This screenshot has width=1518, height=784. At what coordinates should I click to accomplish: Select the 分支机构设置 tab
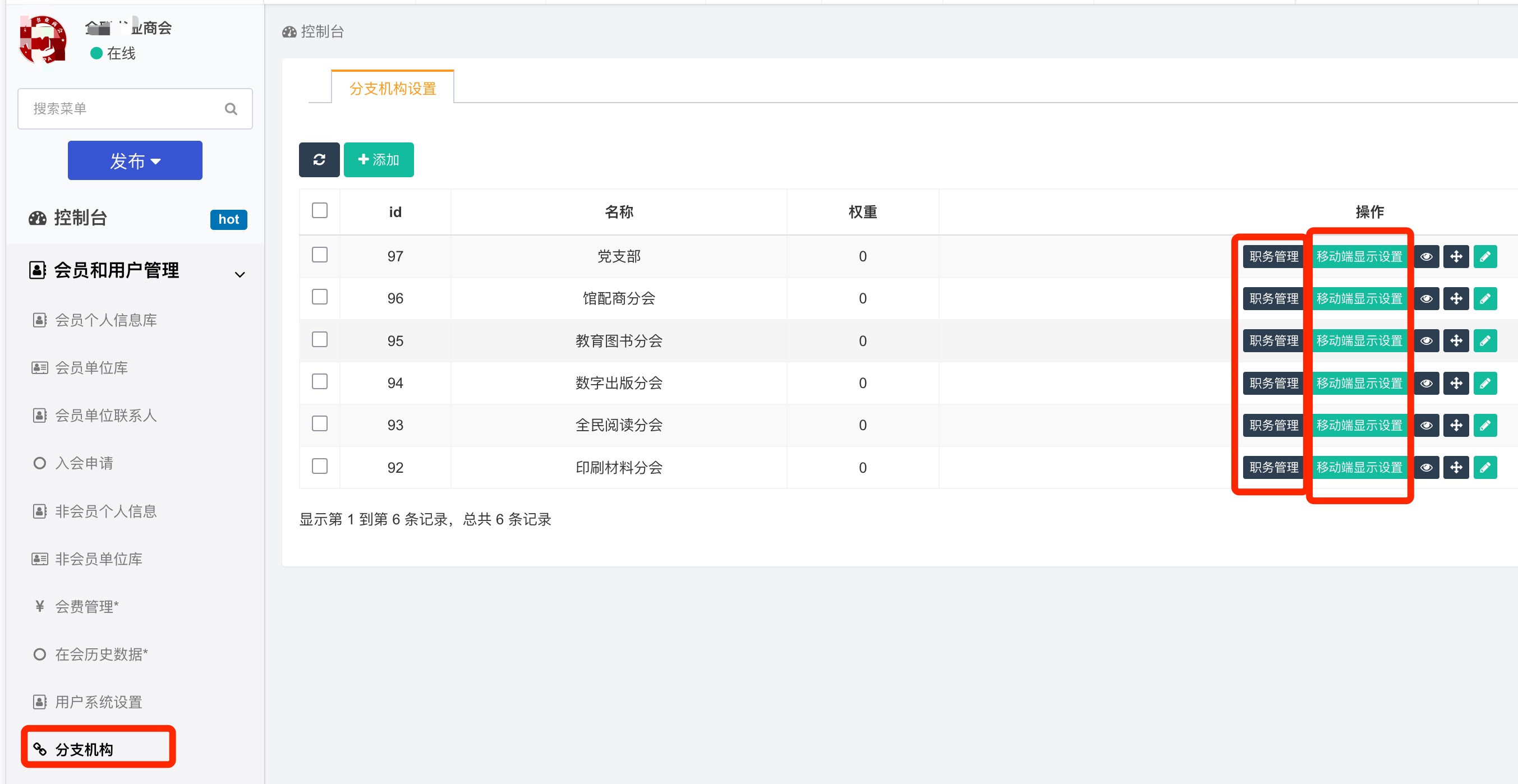point(393,89)
